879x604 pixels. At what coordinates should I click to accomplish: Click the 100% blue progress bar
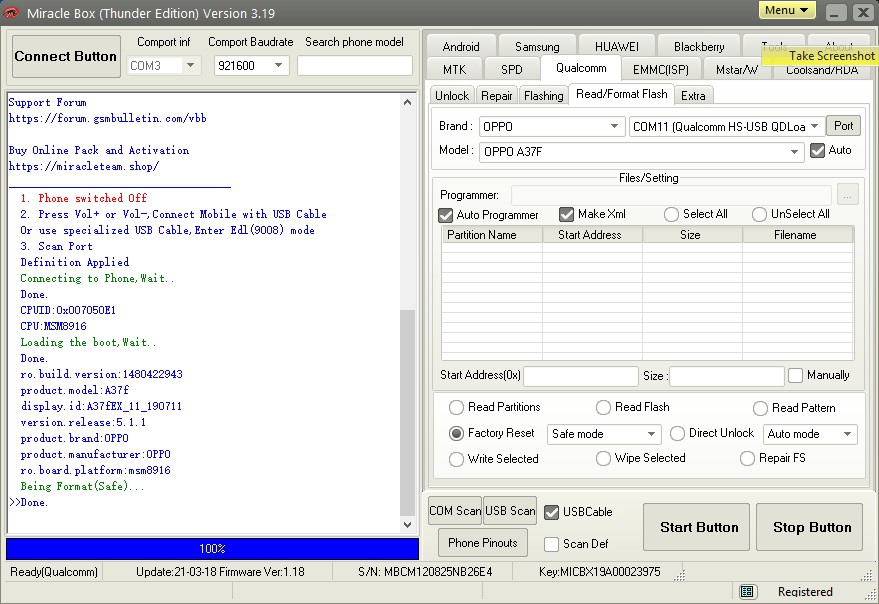(212, 549)
